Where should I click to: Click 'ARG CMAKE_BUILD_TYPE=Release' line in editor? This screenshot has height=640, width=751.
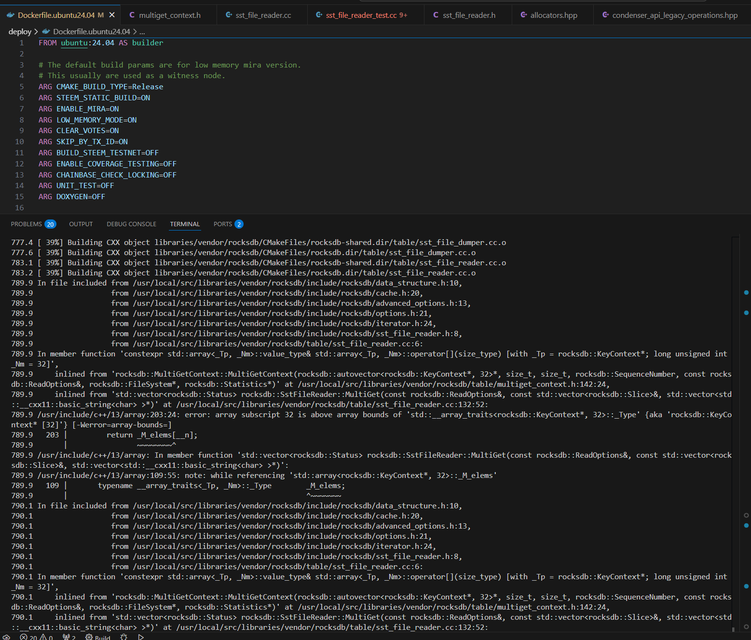[101, 87]
